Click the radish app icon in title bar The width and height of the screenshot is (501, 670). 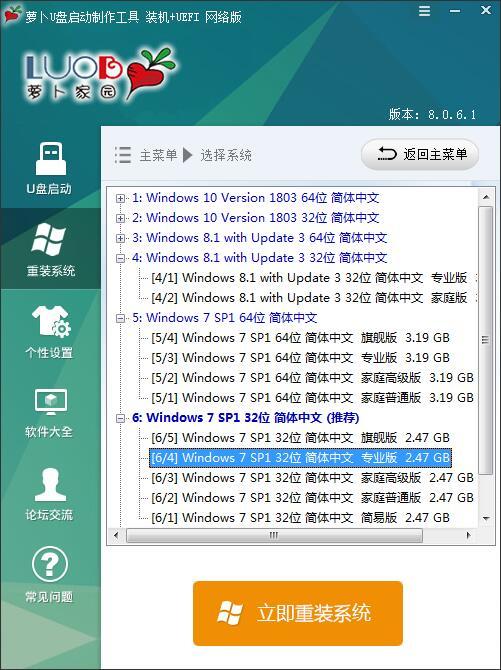click(x=12, y=14)
